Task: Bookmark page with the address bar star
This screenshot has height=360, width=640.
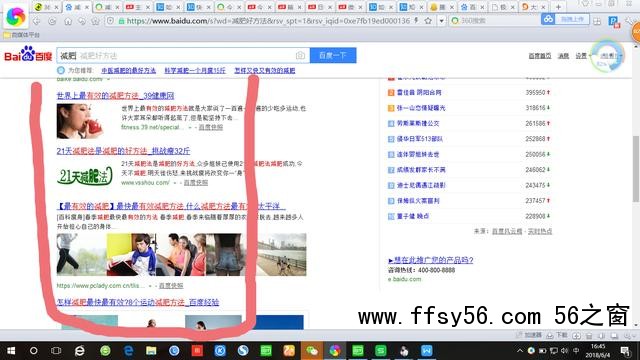Action: click(428, 20)
